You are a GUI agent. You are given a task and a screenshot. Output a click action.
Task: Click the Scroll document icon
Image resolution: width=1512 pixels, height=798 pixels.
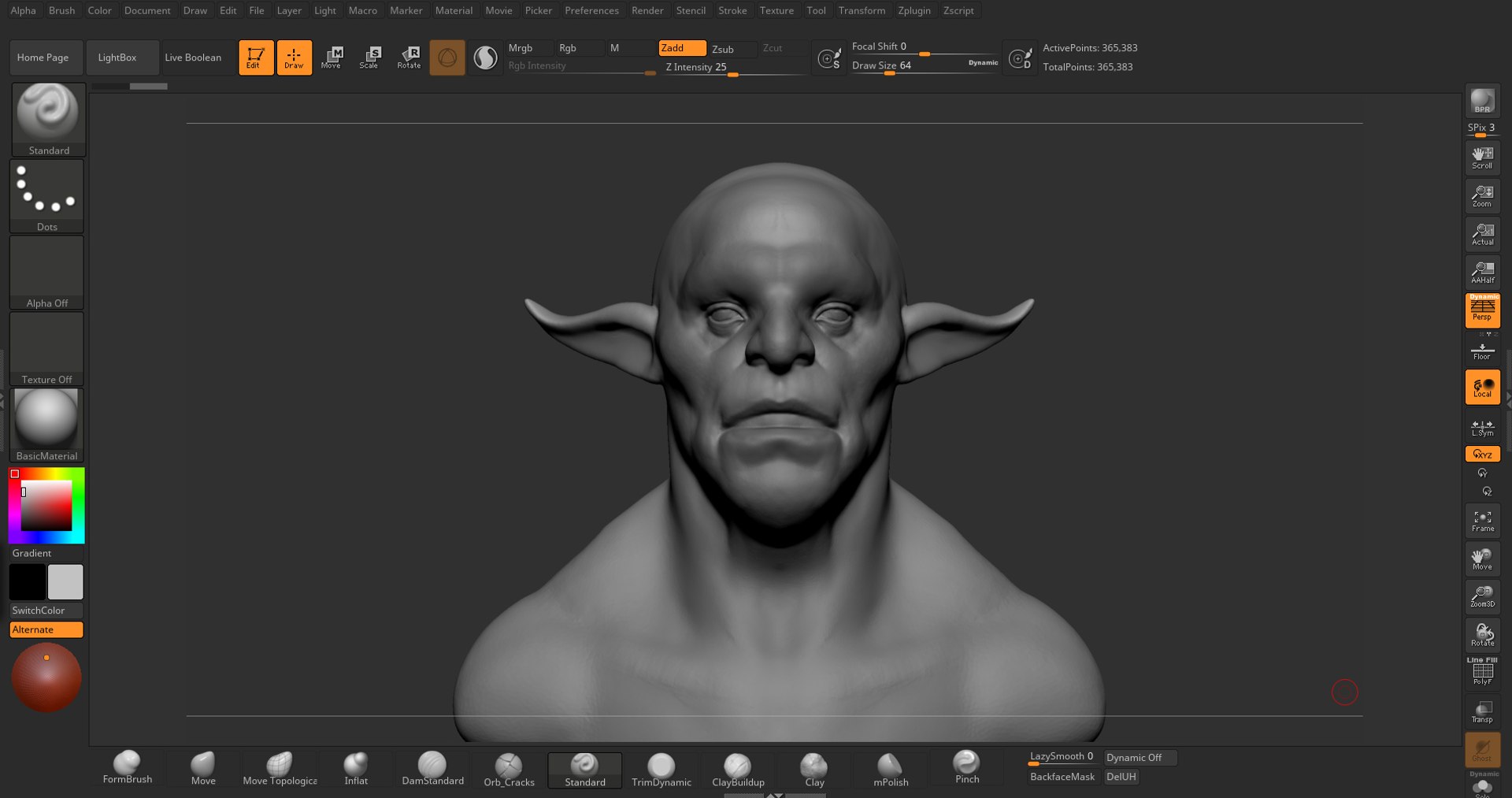tap(1482, 158)
